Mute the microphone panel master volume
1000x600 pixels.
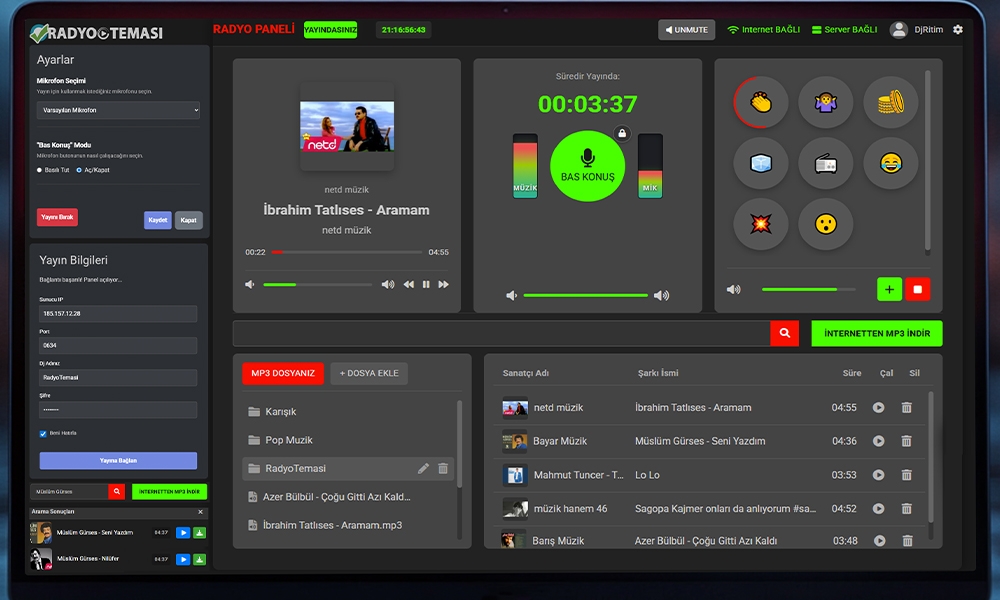511,295
